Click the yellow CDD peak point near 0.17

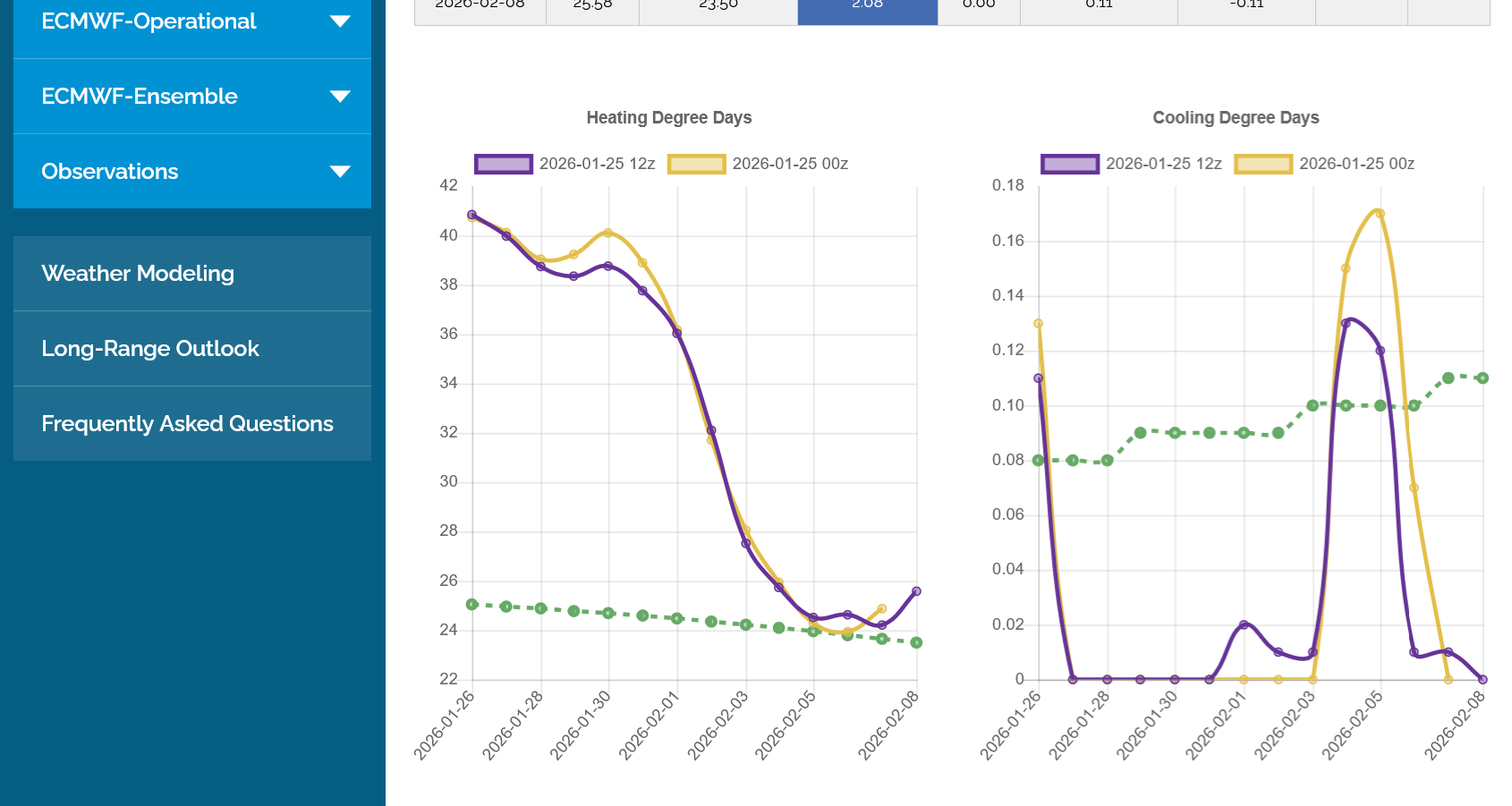[x=1380, y=214]
